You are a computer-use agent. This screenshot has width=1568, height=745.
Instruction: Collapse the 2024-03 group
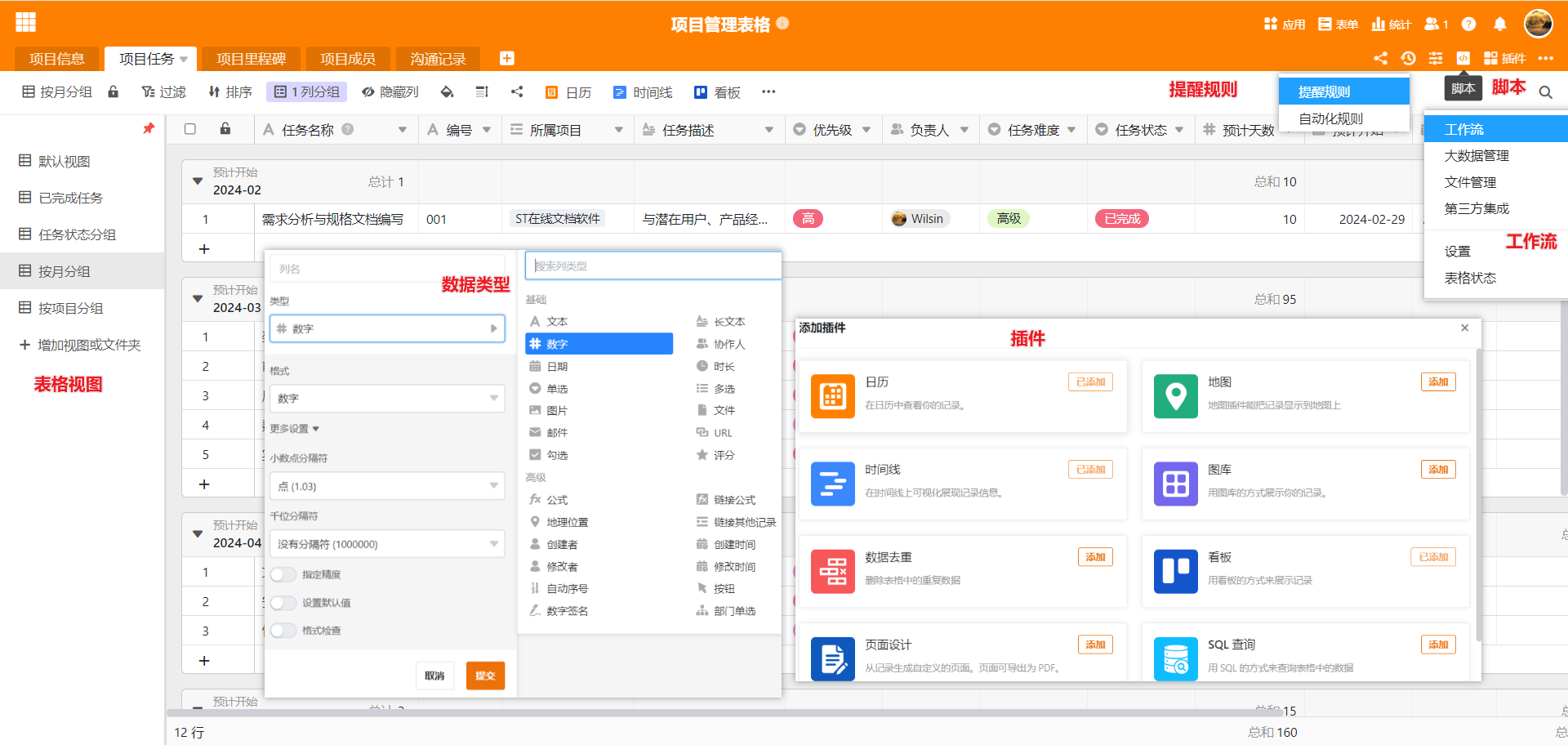pos(197,298)
